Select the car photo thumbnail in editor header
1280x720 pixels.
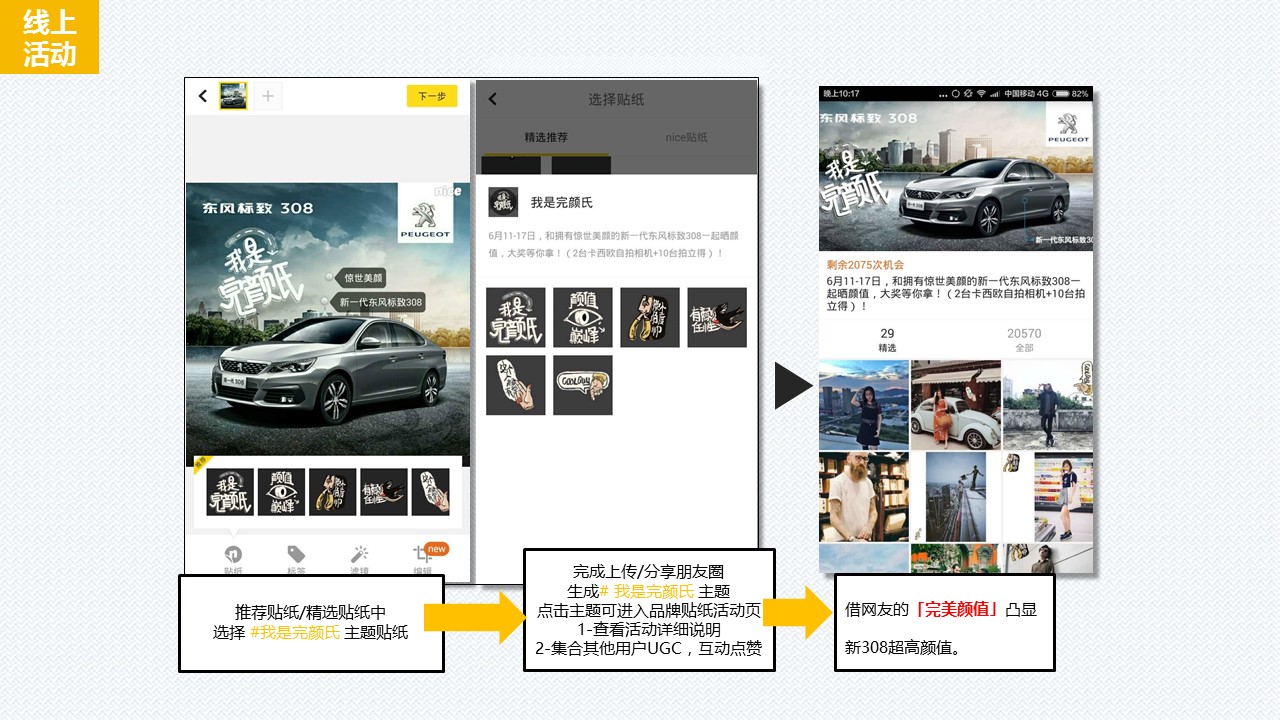(233, 96)
